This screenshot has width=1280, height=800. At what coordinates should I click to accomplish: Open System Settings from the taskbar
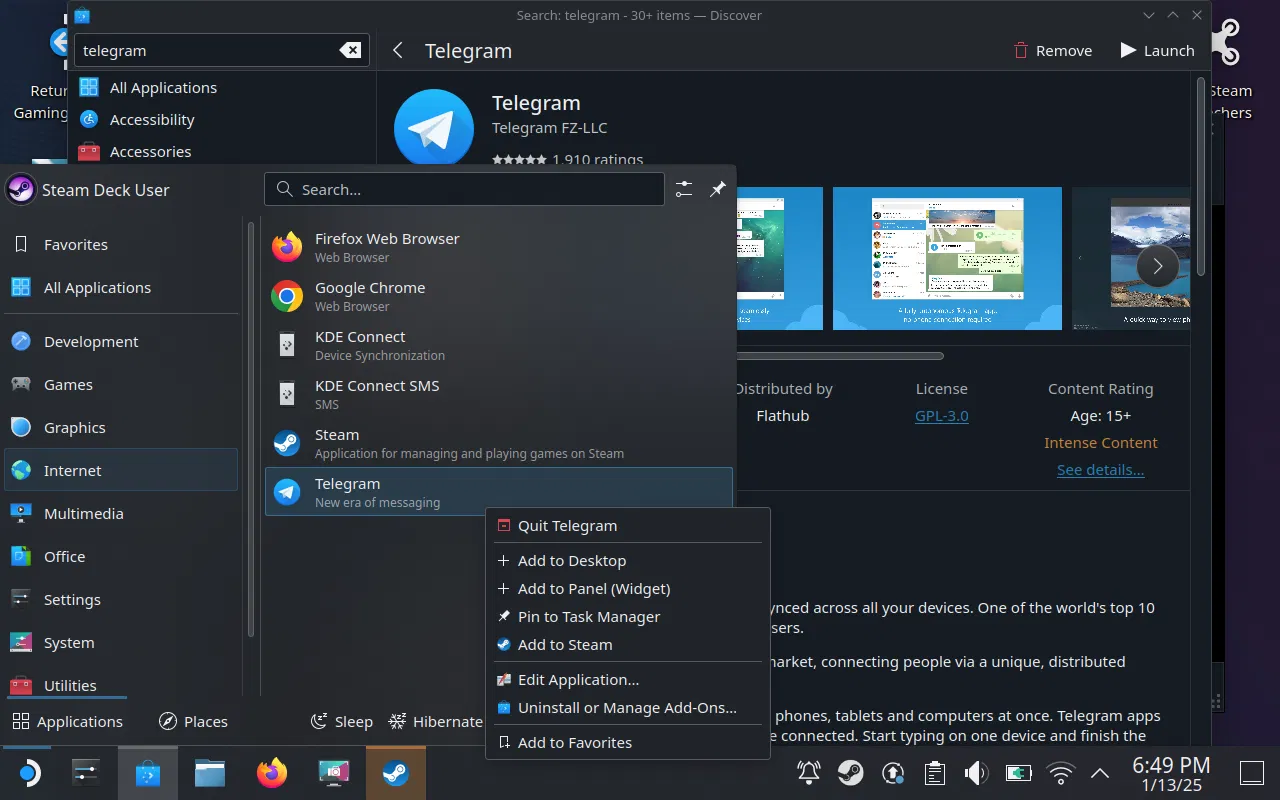click(86, 773)
